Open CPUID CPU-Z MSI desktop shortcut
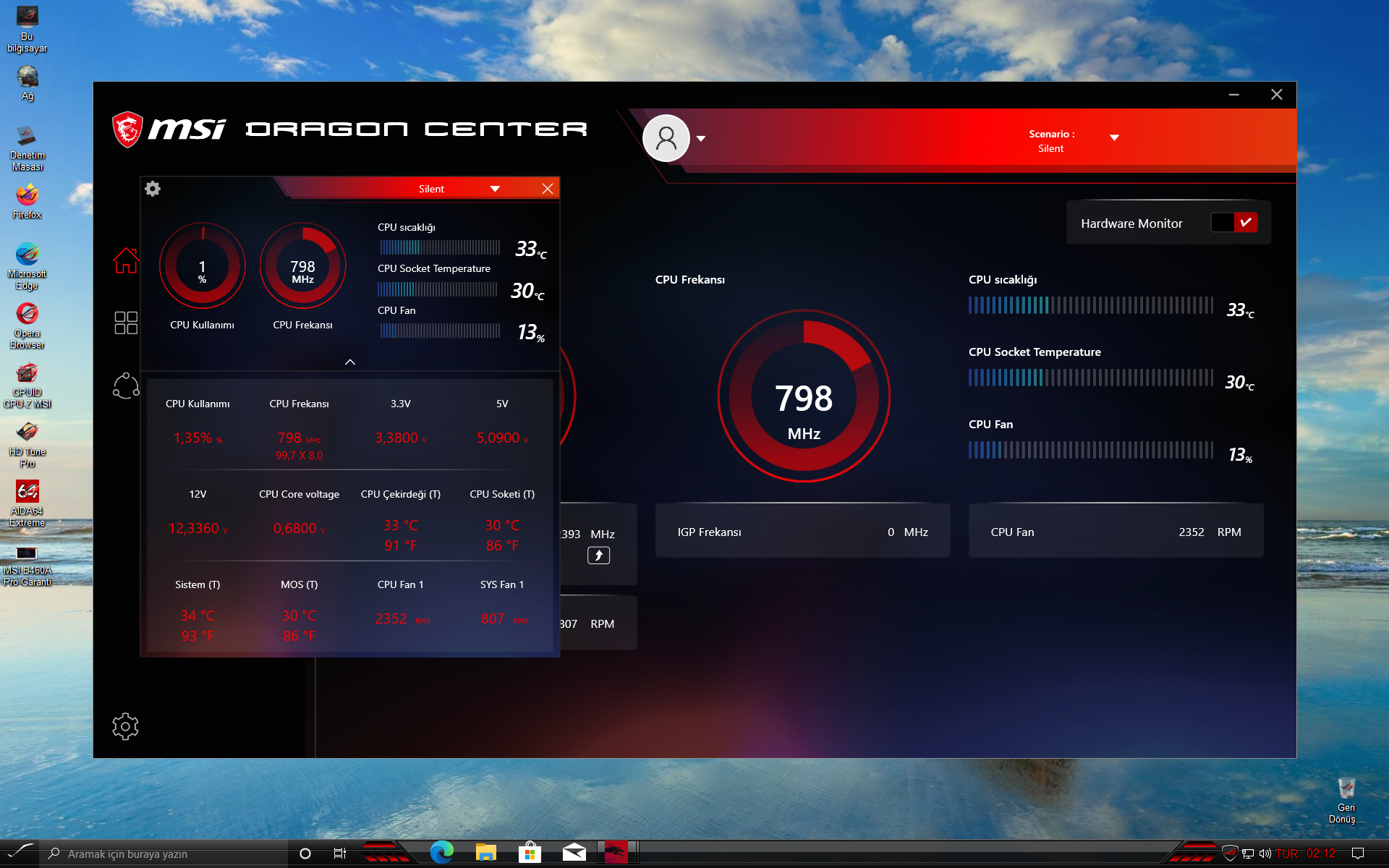The width and height of the screenshot is (1389, 868). 27,385
